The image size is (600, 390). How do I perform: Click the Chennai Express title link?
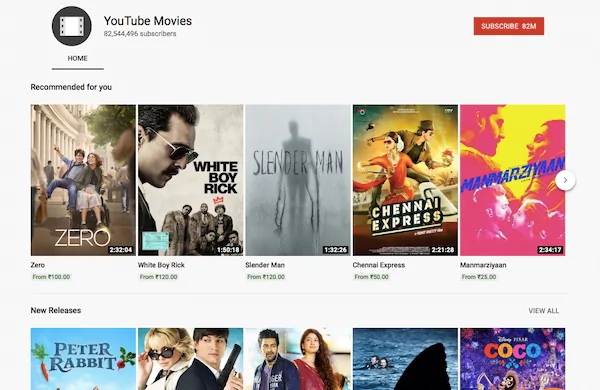pos(379,265)
